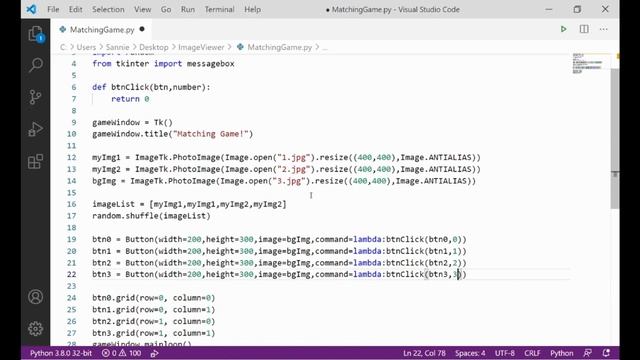The height and width of the screenshot is (360, 640).
Task: Change language mode via Python
Action: tap(562, 353)
